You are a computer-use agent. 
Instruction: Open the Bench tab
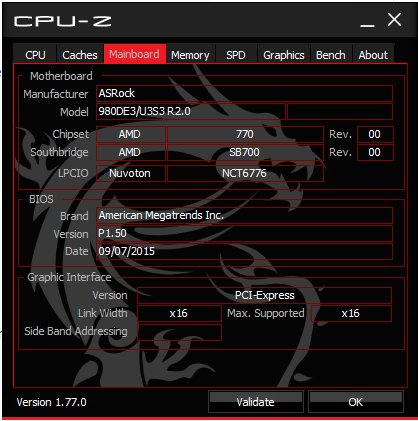(331, 55)
